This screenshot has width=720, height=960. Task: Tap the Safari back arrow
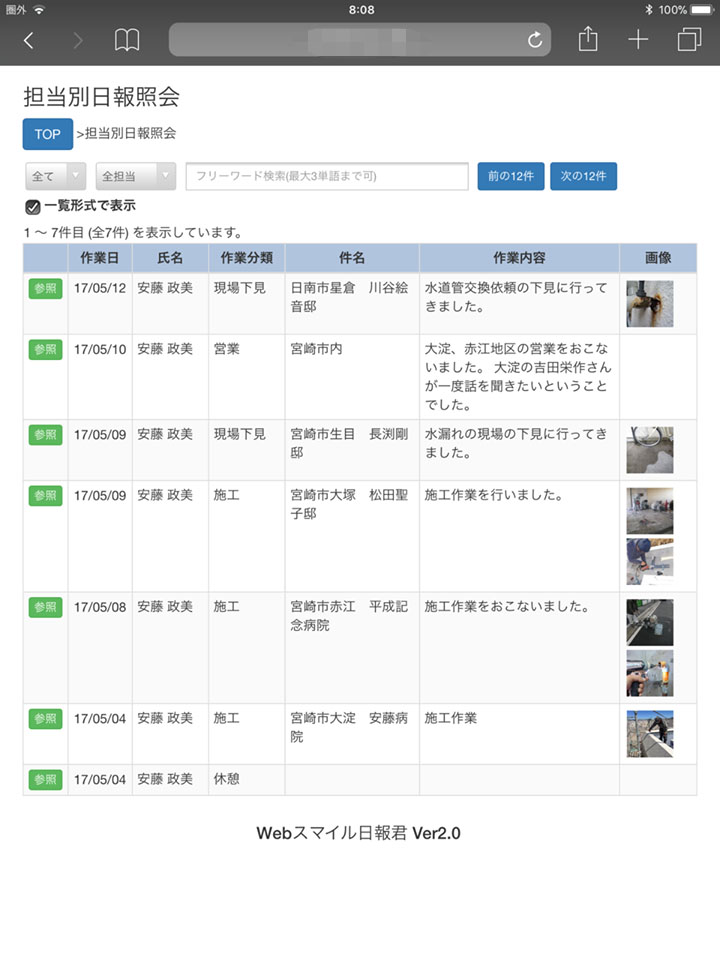[x=29, y=40]
